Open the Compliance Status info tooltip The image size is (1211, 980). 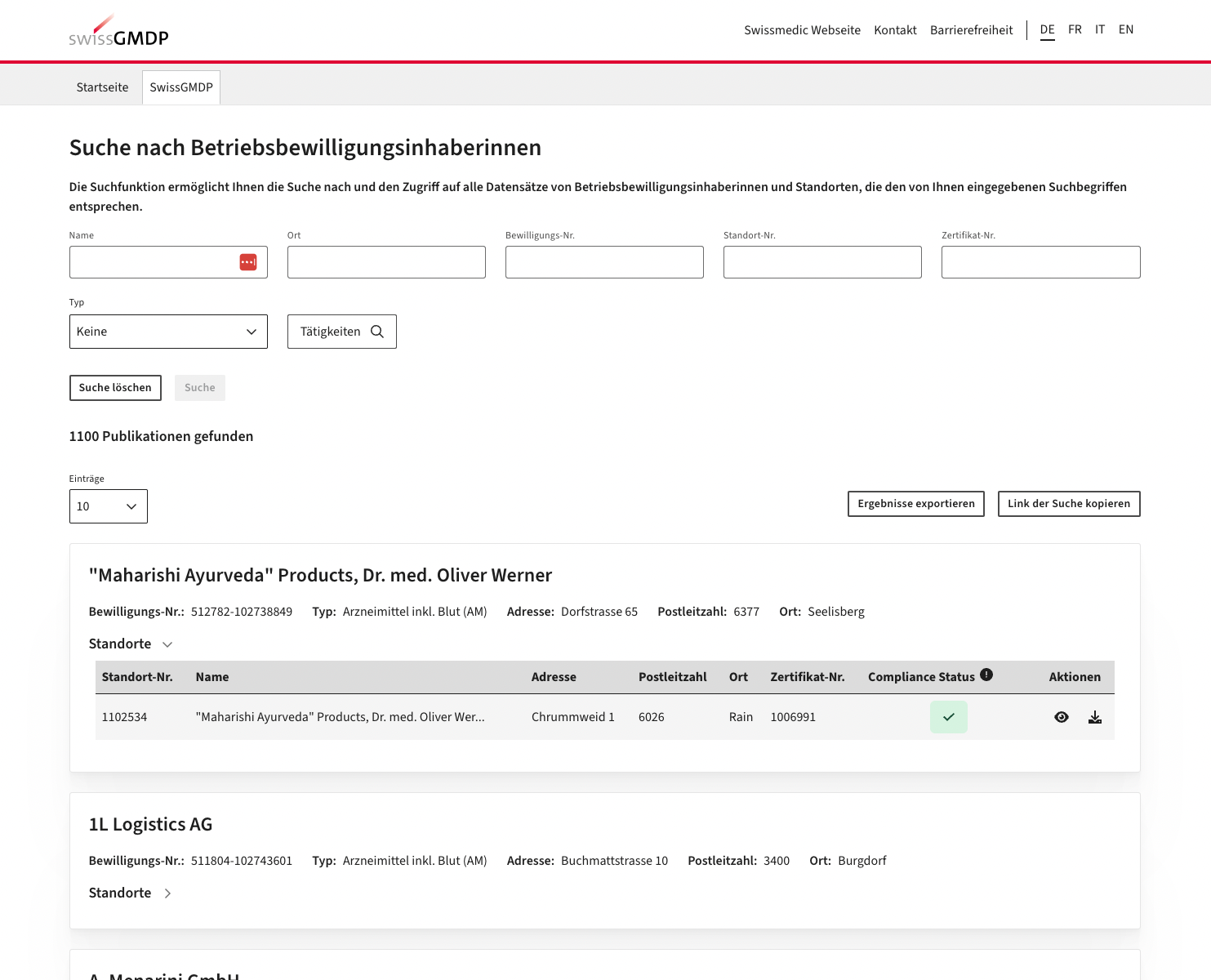click(986, 674)
